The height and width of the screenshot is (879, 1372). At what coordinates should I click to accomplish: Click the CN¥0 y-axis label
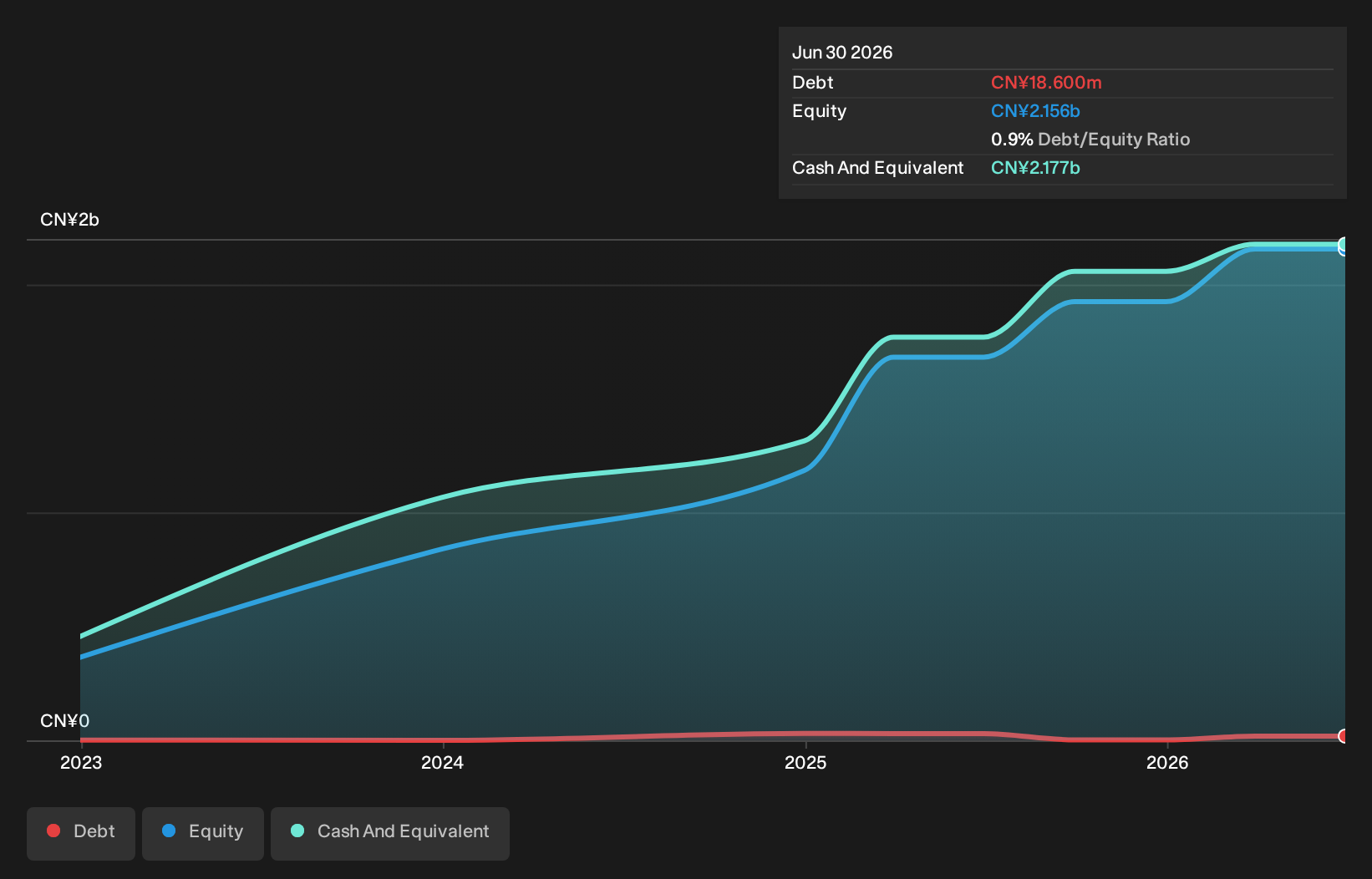click(64, 721)
